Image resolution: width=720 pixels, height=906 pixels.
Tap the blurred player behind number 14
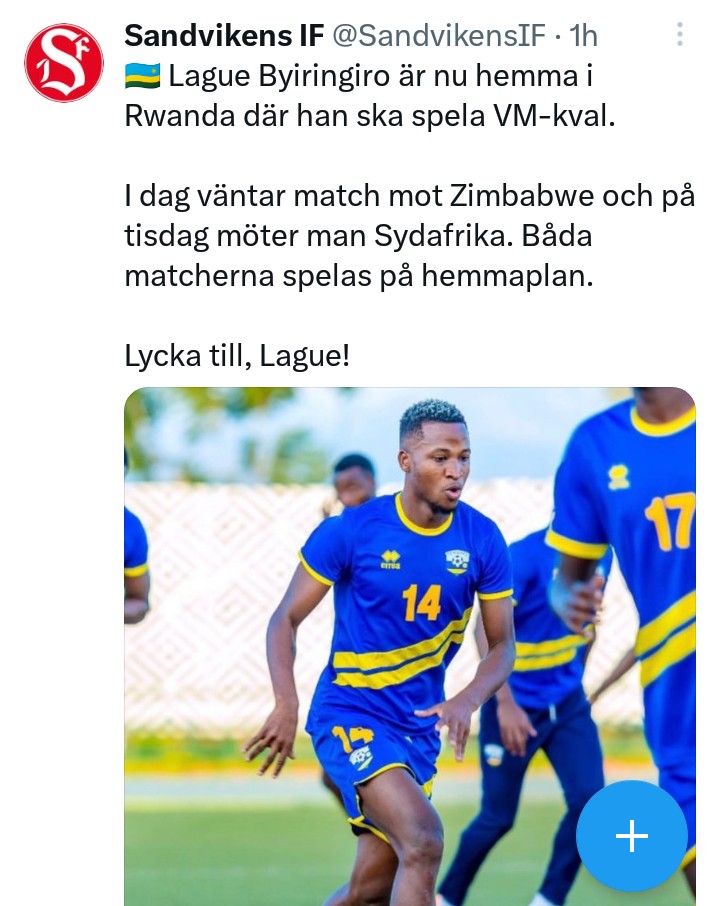pyautogui.click(x=354, y=482)
